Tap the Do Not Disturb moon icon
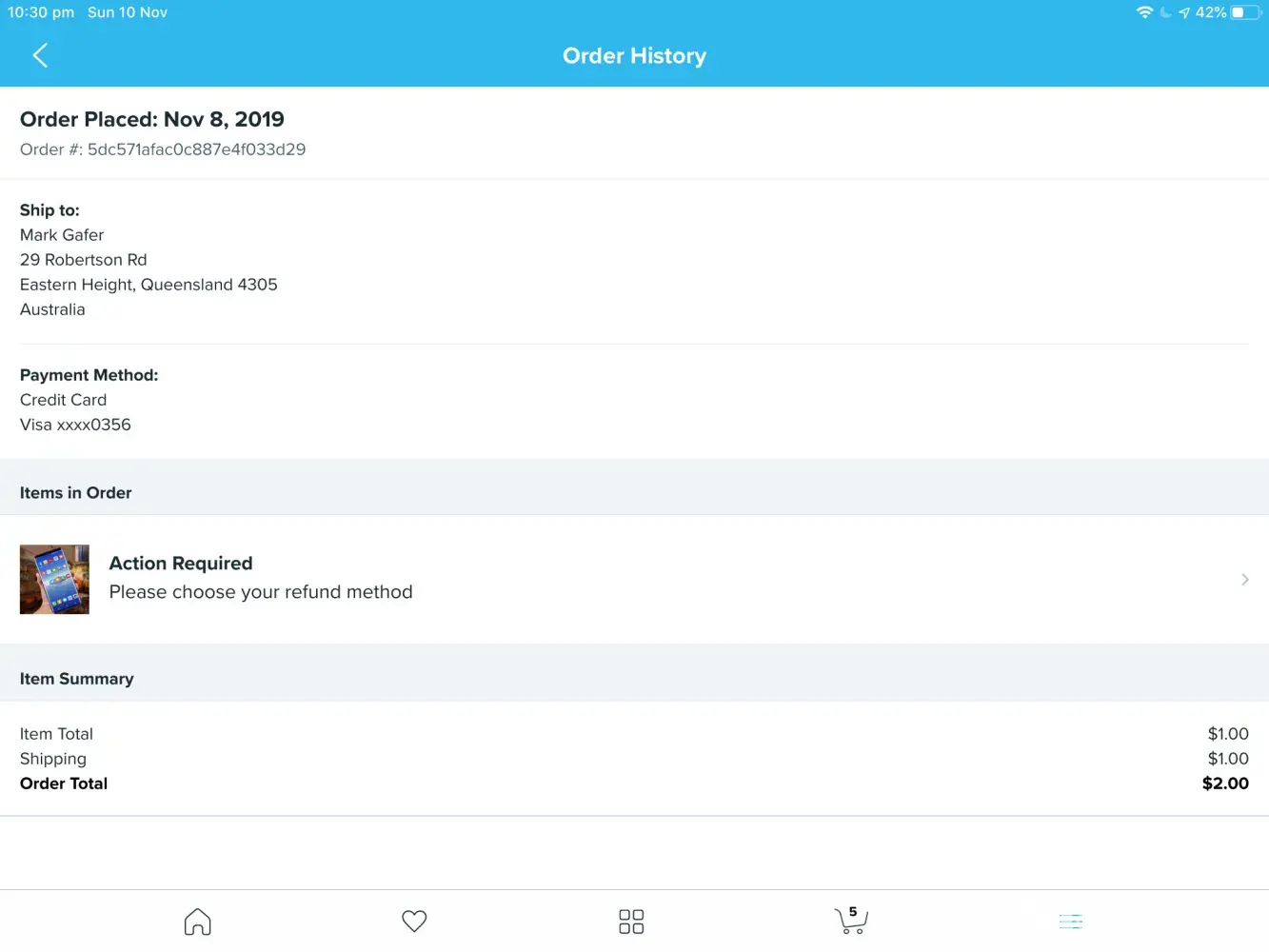Image resolution: width=1269 pixels, height=952 pixels. [x=1165, y=12]
